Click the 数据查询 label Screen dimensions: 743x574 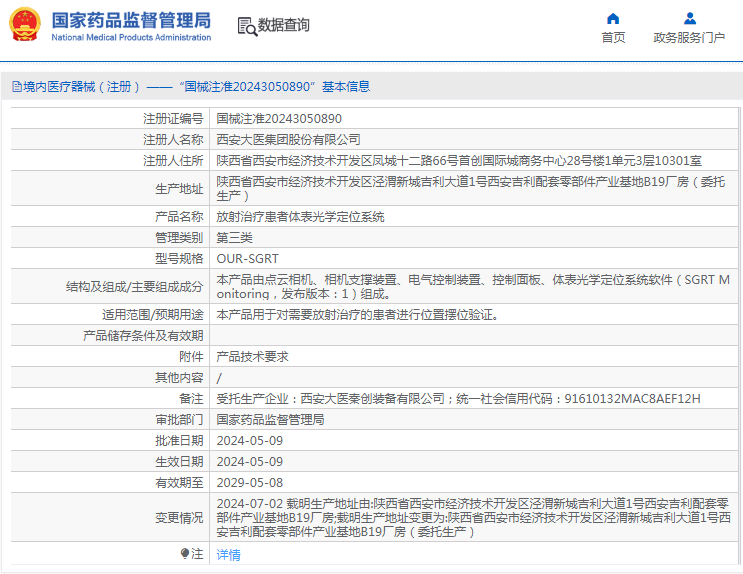[283, 25]
